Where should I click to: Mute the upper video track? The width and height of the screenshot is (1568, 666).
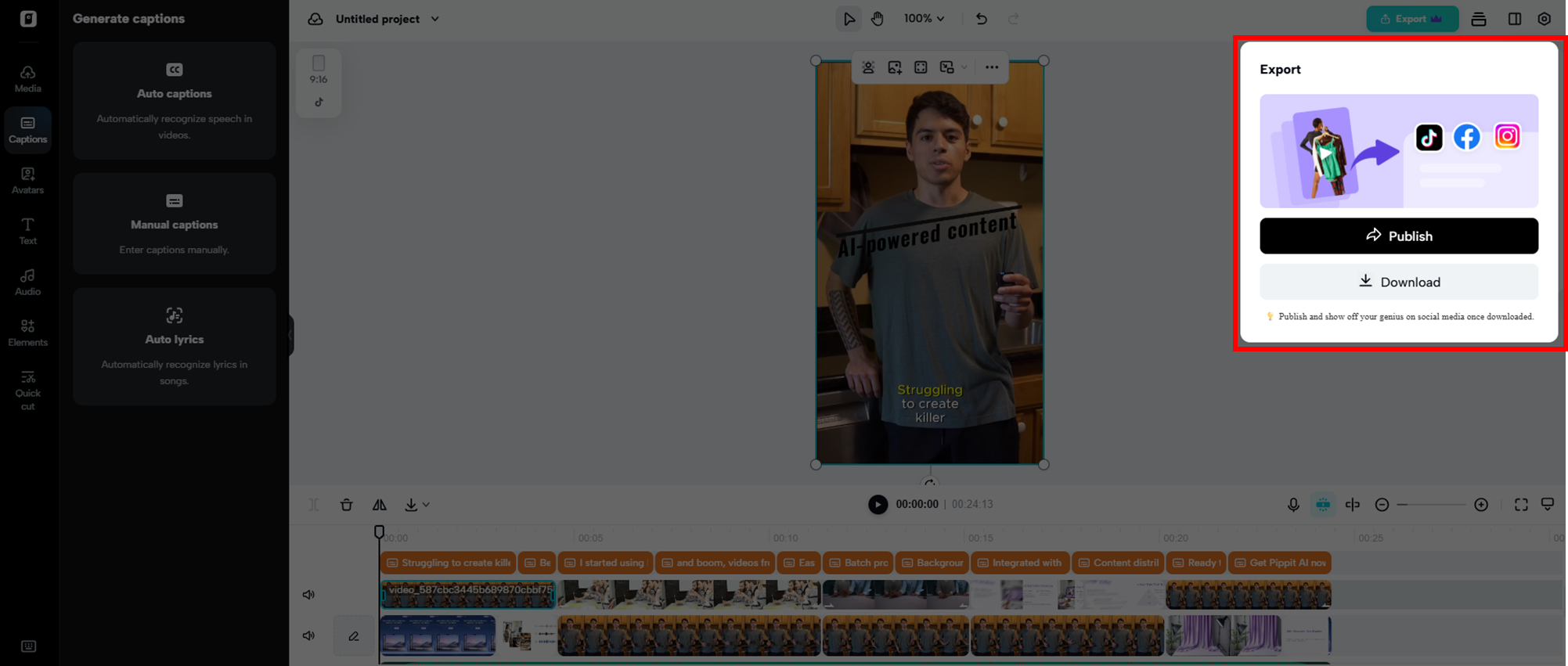click(x=309, y=595)
